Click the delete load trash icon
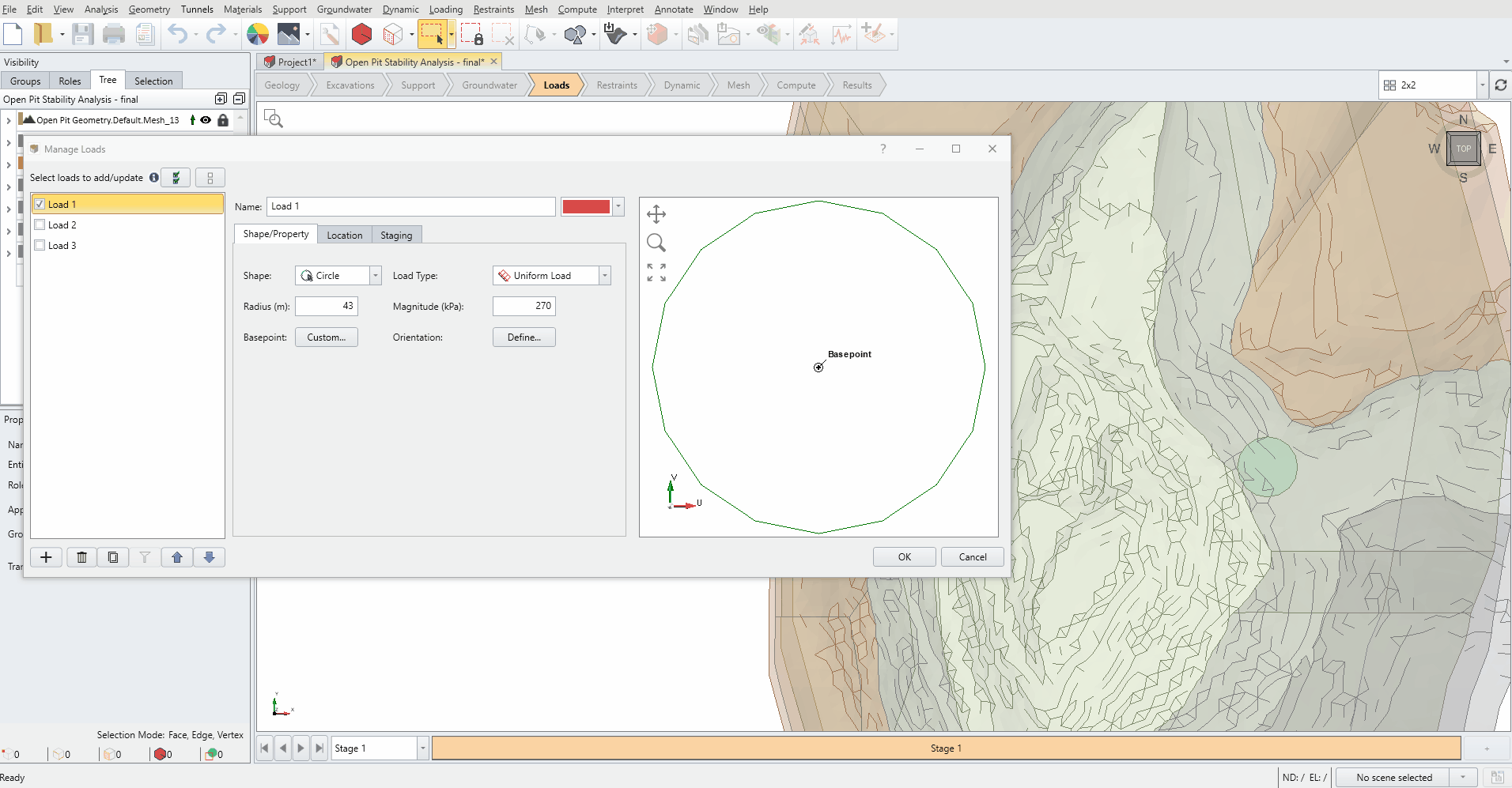 pyautogui.click(x=81, y=557)
